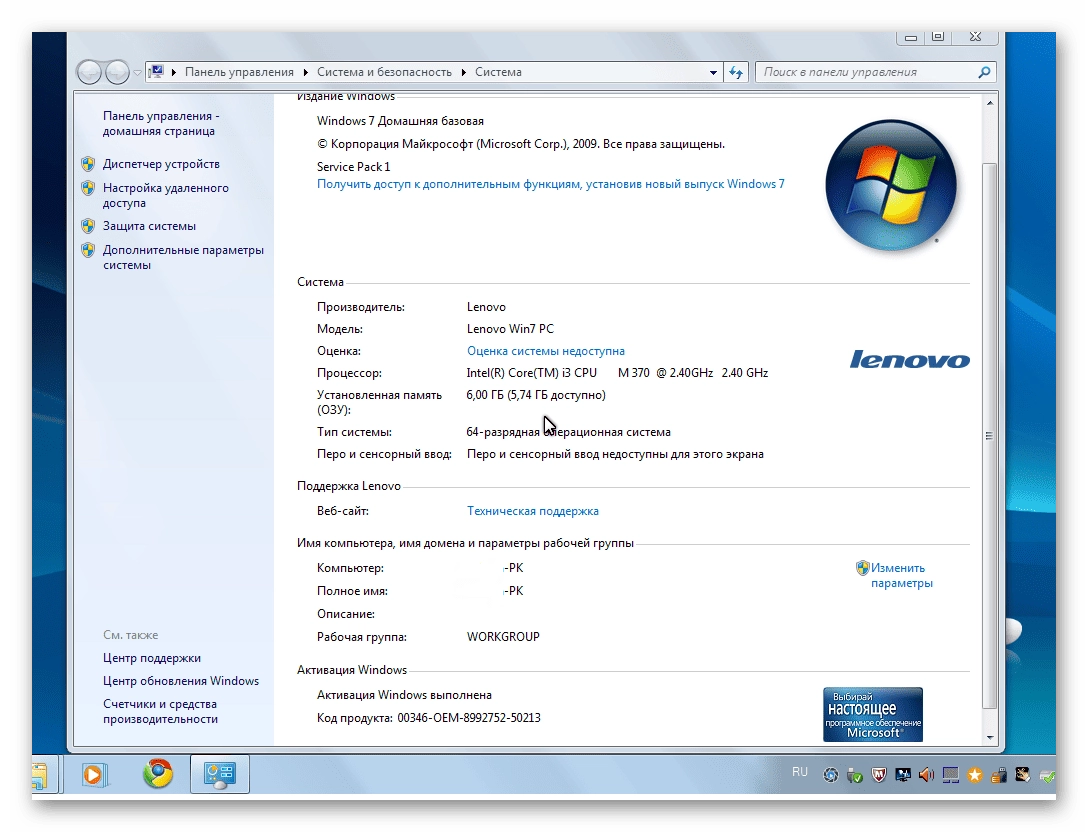Viewport: 1088px width, 832px height.
Task: Click the USB lock tray icon
Action: pyautogui.click(x=999, y=775)
